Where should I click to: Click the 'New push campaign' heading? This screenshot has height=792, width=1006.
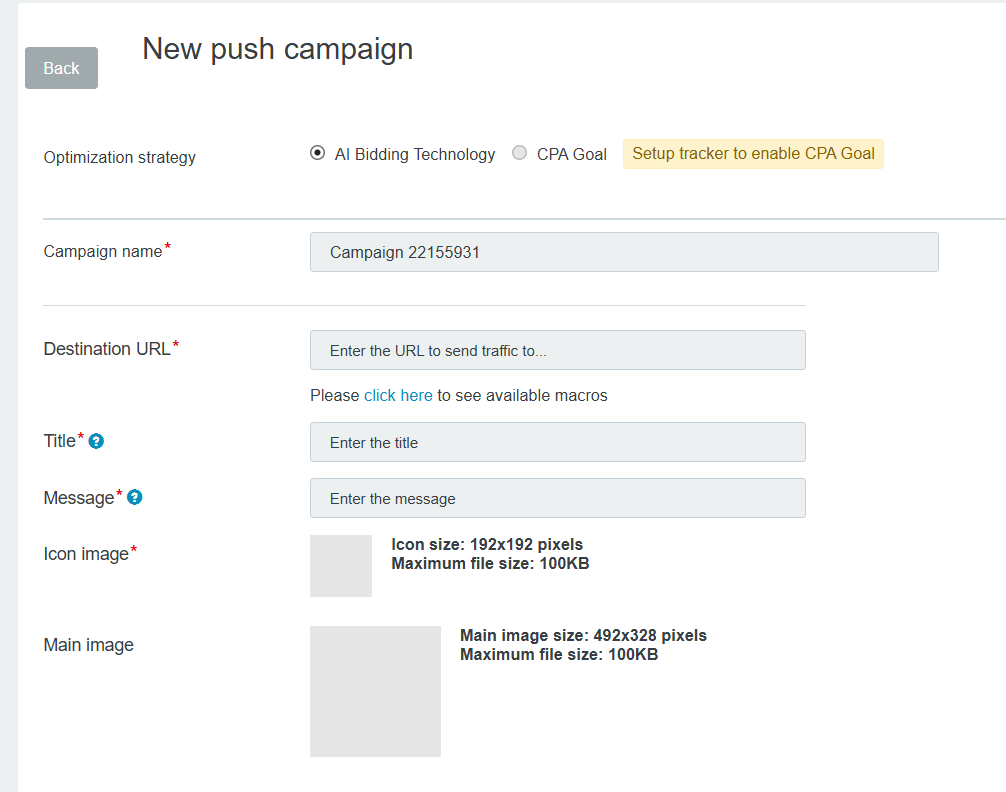(x=277, y=49)
